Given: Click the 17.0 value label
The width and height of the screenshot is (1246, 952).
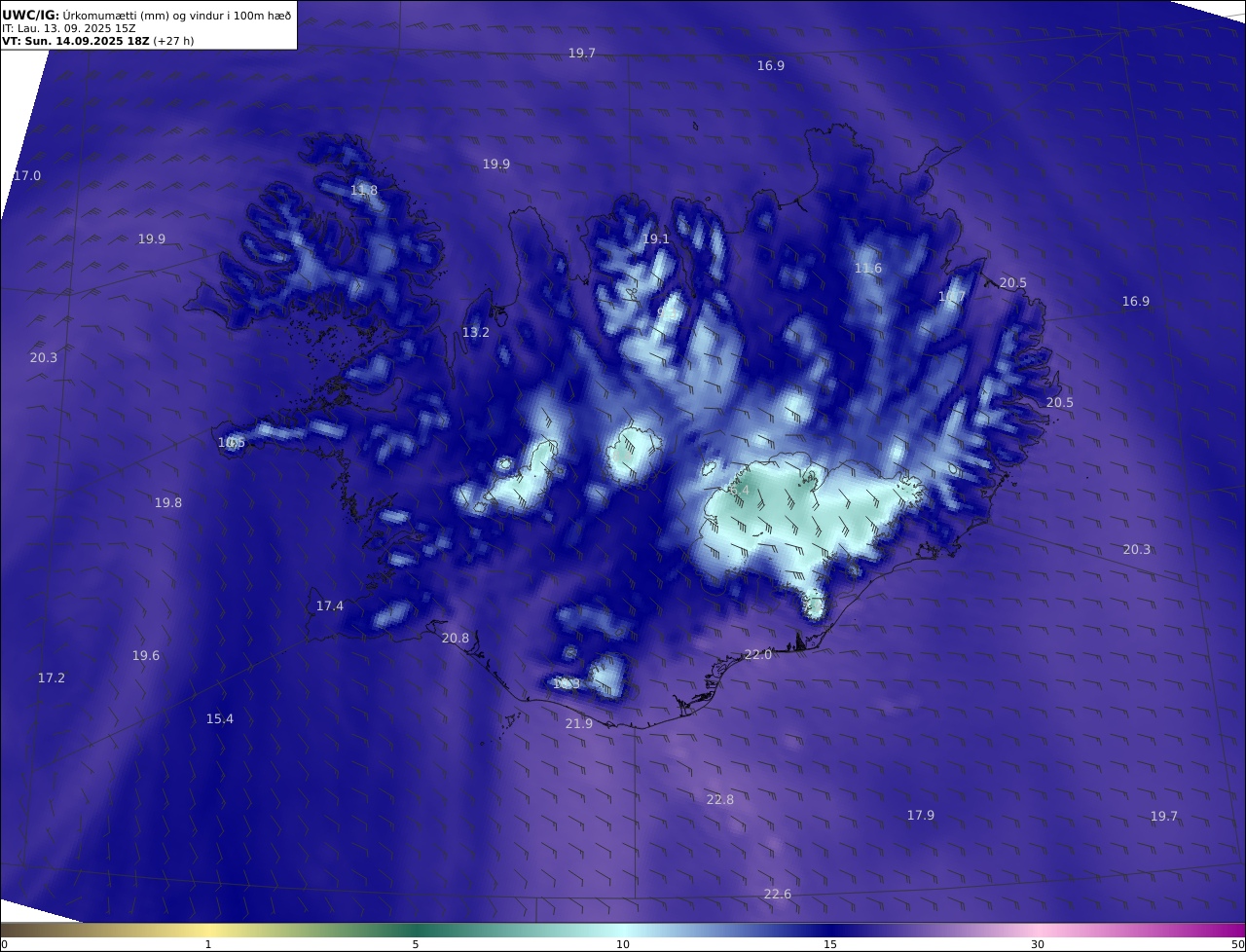Looking at the screenshot, I should pos(27,176).
